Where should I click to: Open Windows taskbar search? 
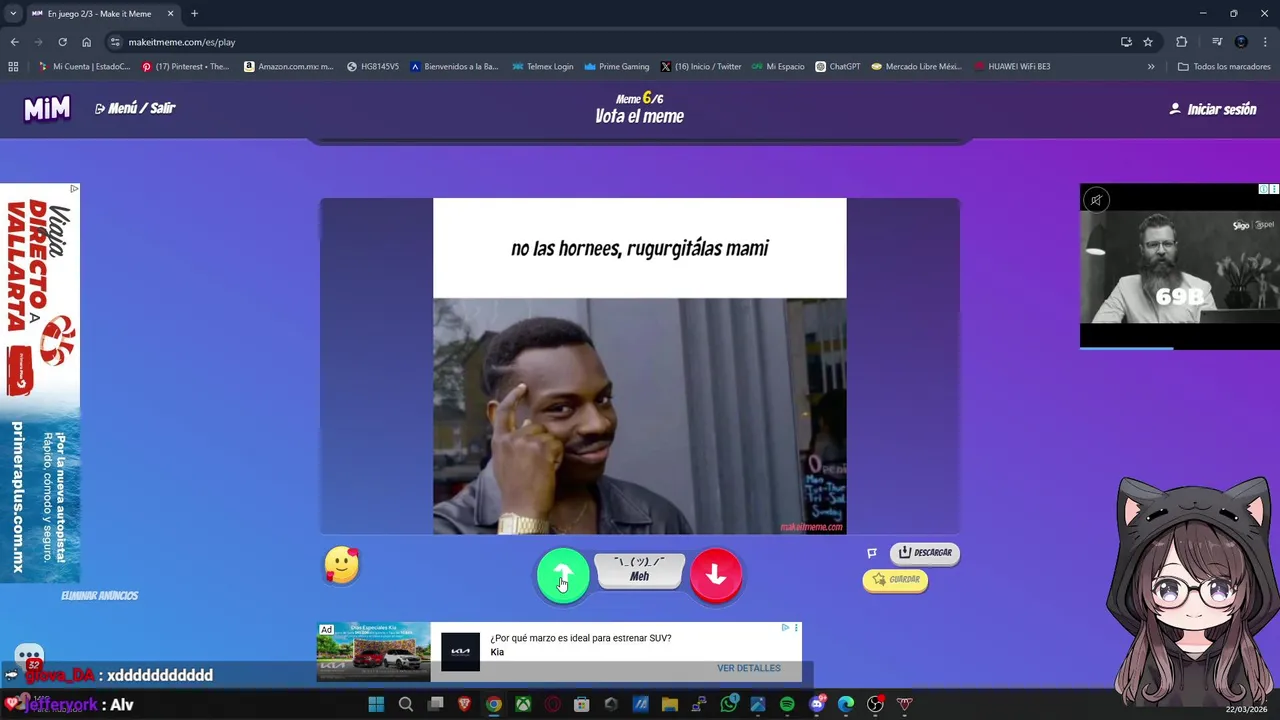click(x=405, y=705)
